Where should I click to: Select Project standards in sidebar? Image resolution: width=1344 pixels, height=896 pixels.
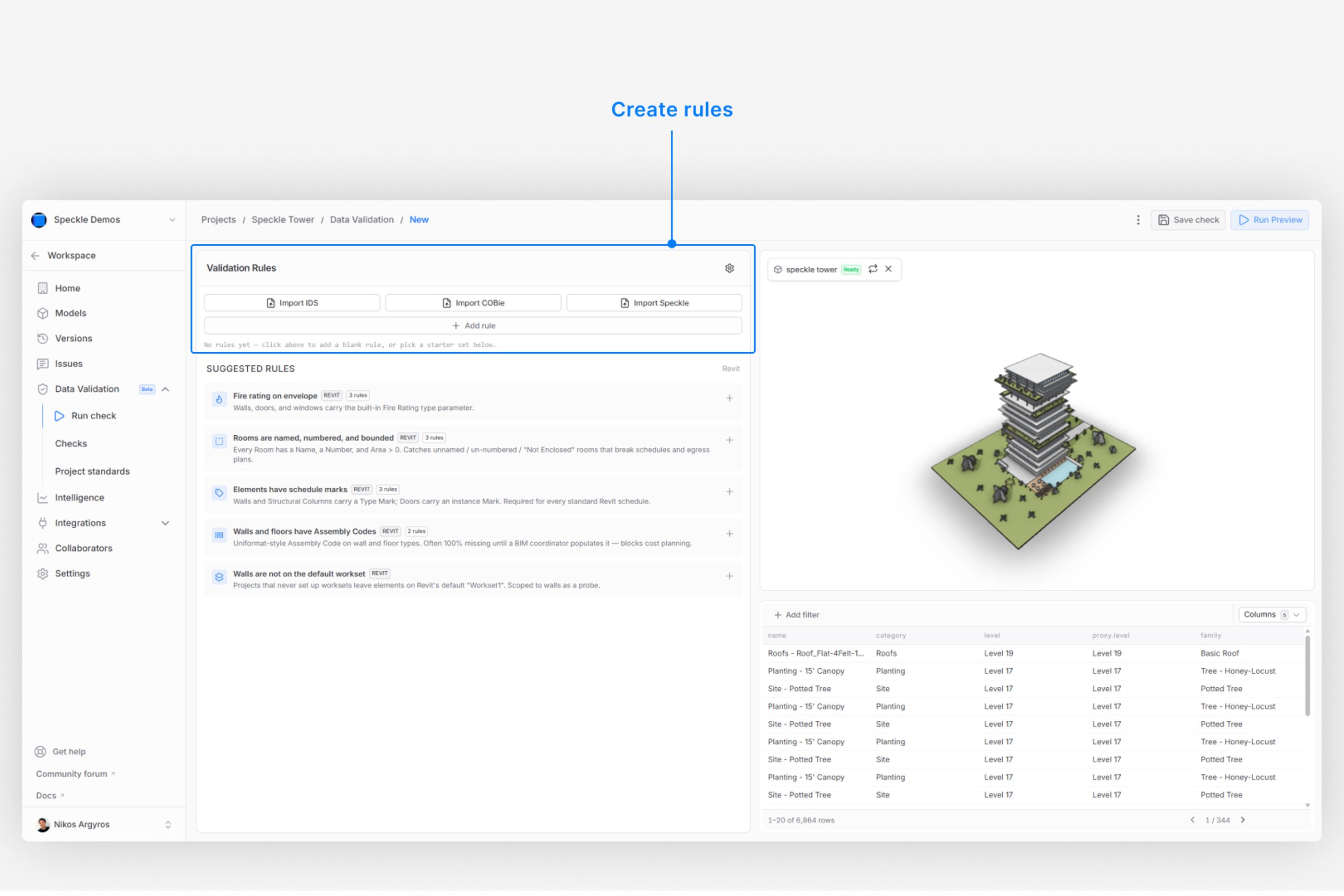tap(92, 472)
